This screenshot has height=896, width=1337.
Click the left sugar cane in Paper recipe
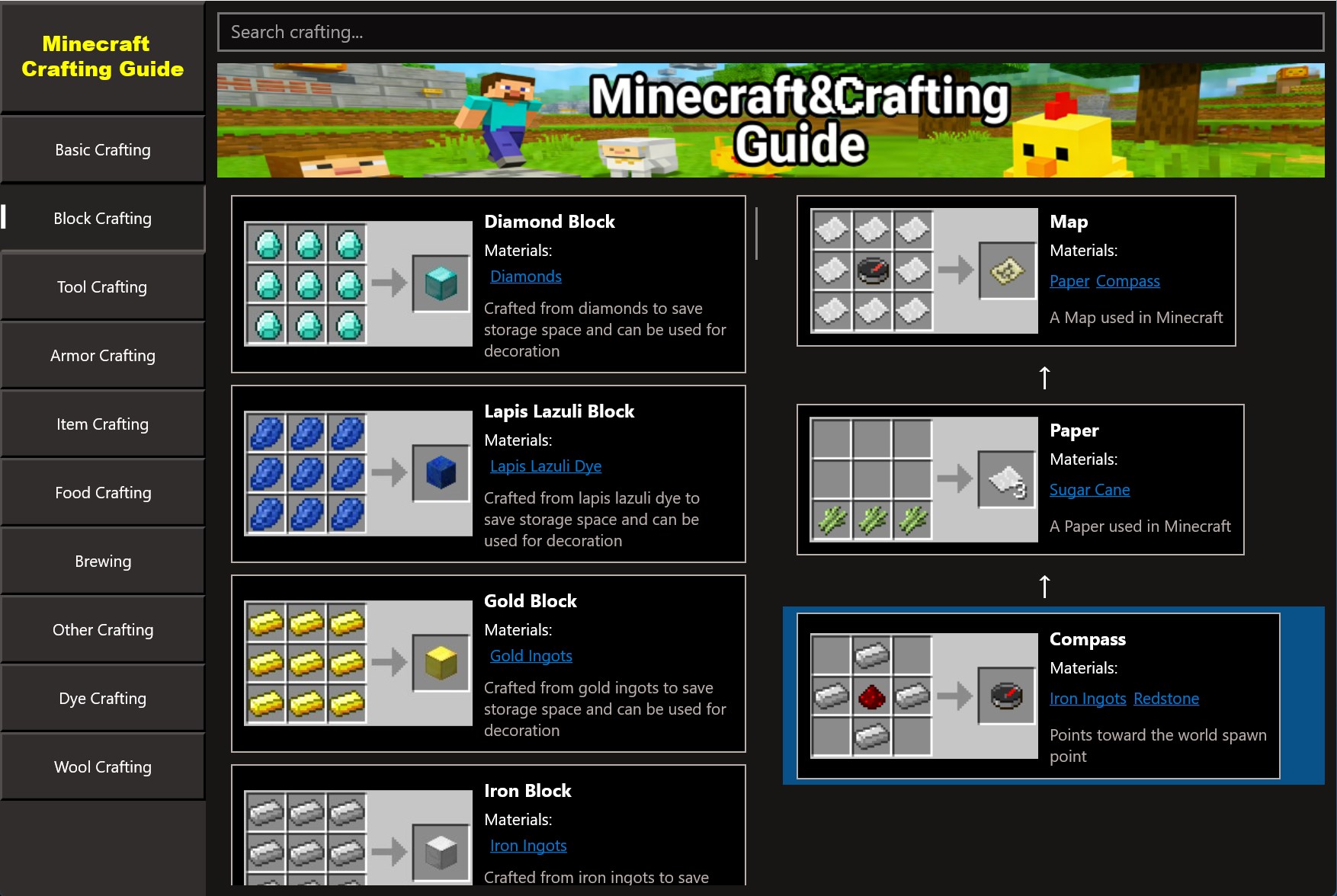pos(832,520)
